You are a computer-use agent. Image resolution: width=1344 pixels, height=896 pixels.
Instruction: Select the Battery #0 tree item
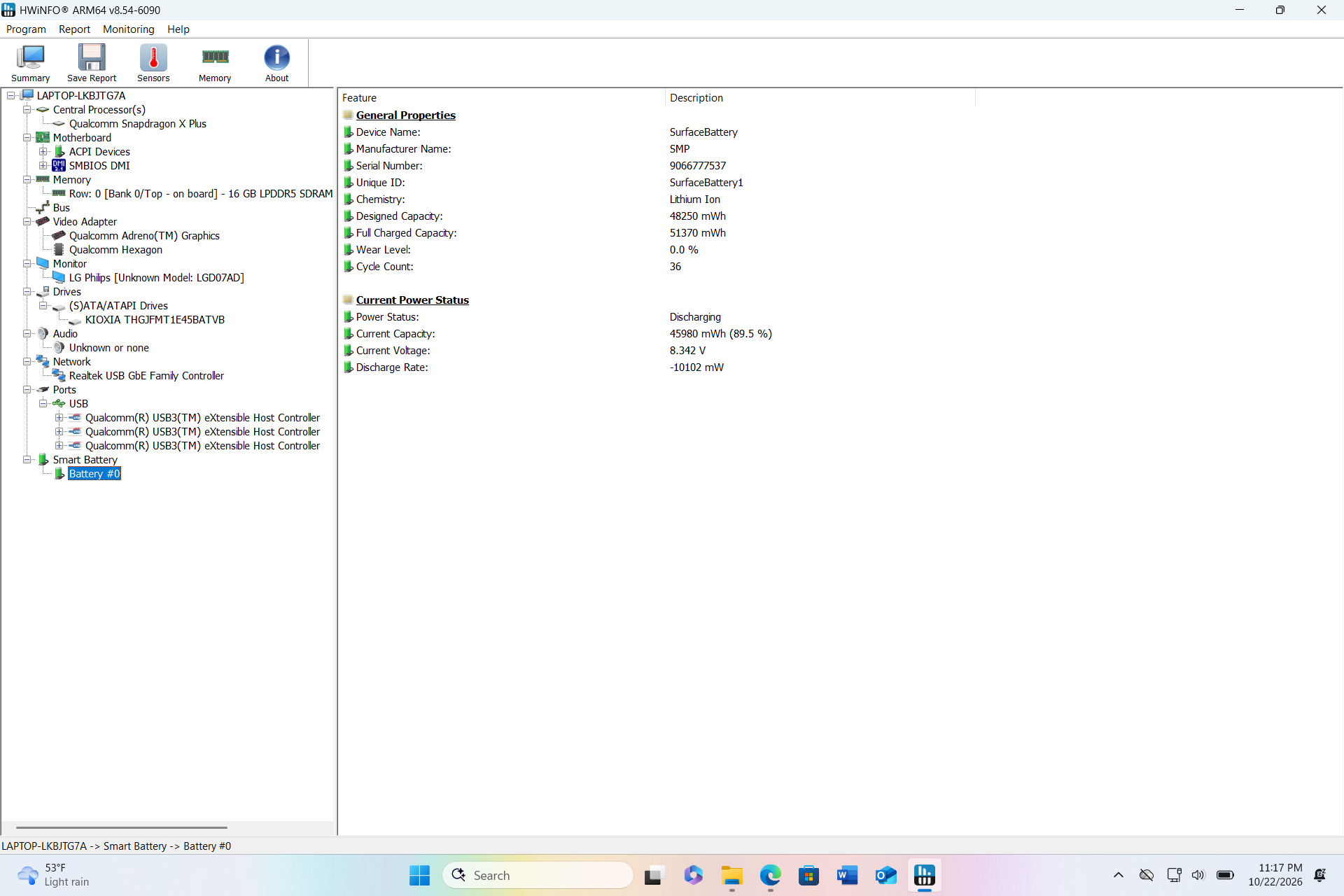tap(94, 474)
